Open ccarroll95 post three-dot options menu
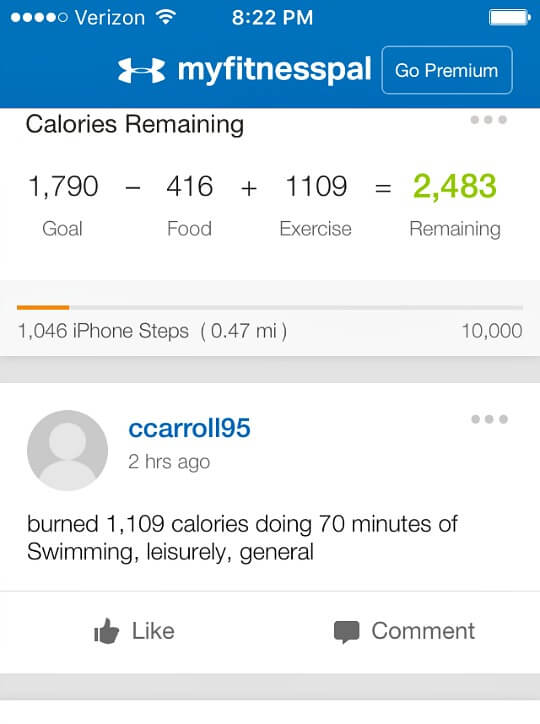540x724 pixels. pyautogui.click(x=489, y=419)
